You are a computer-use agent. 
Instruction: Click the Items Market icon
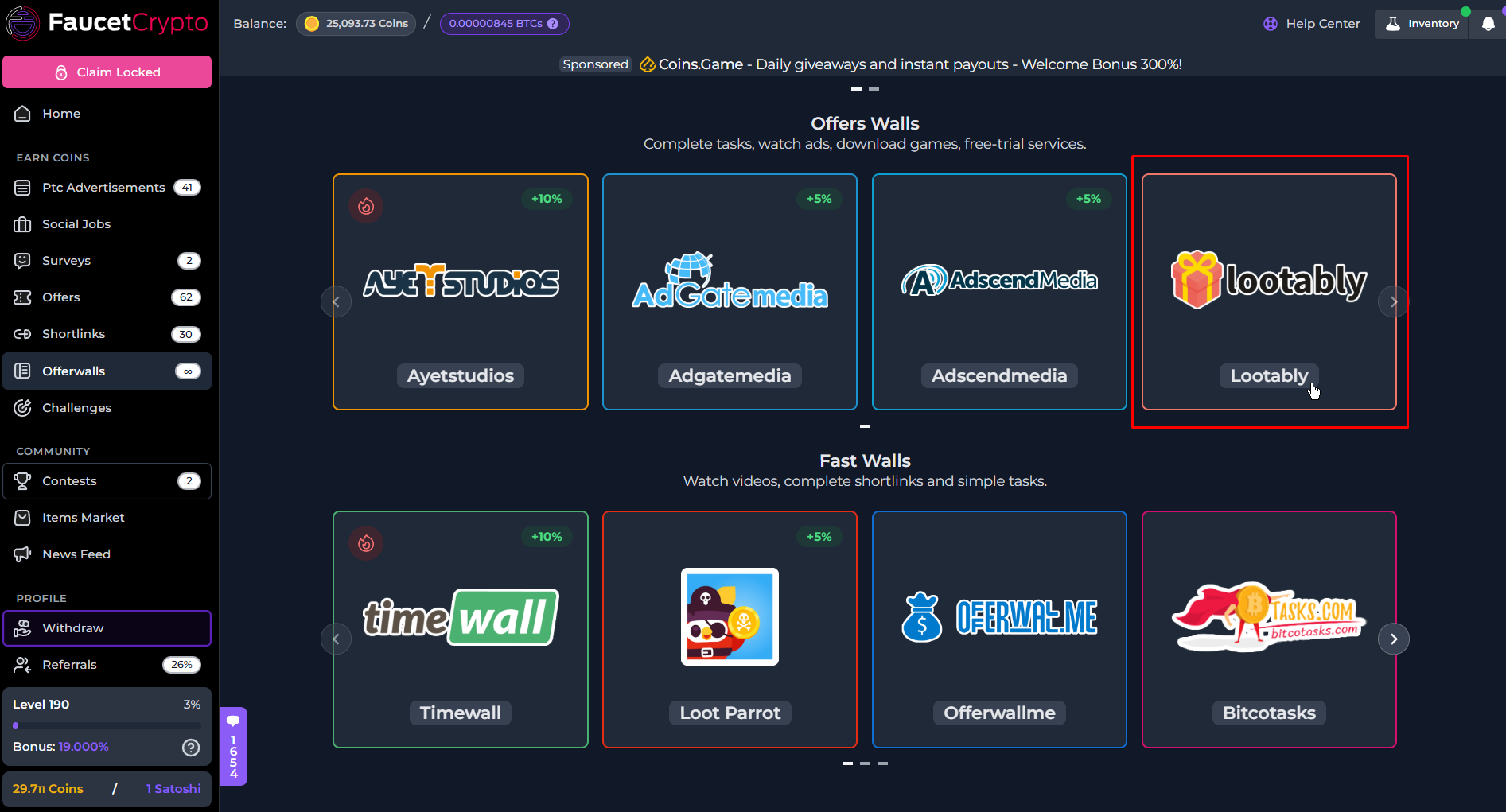[x=22, y=518]
